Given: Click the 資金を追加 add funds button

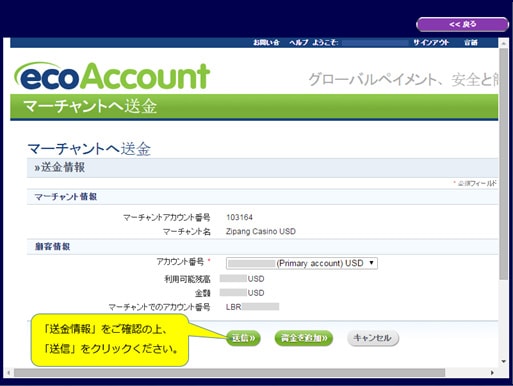Looking at the screenshot, I should pyautogui.click(x=304, y=338).
